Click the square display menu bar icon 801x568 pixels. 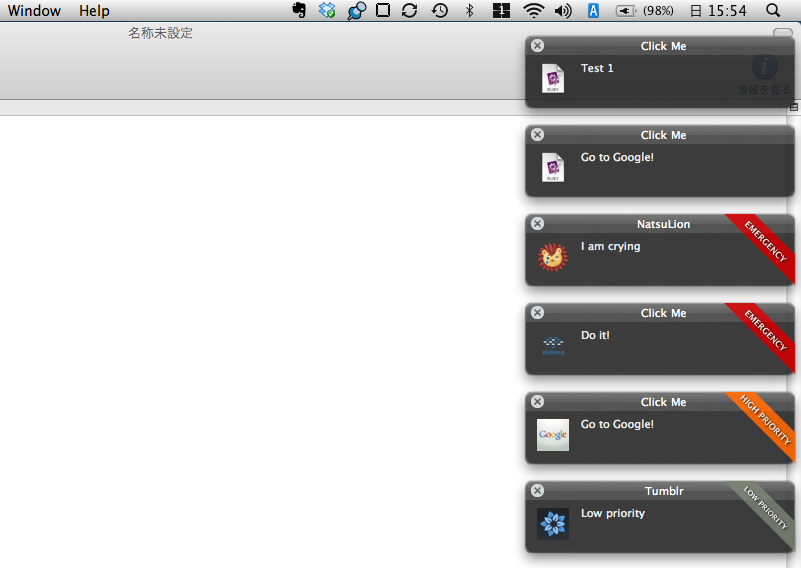pos(383,11)
